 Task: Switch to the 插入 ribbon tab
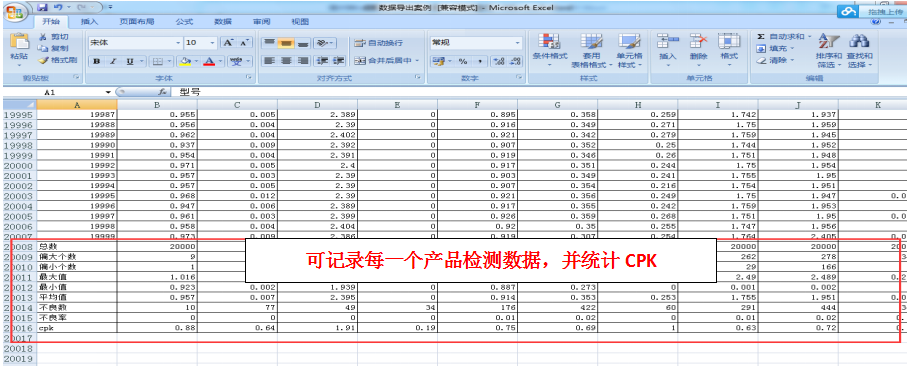[89, 21]
